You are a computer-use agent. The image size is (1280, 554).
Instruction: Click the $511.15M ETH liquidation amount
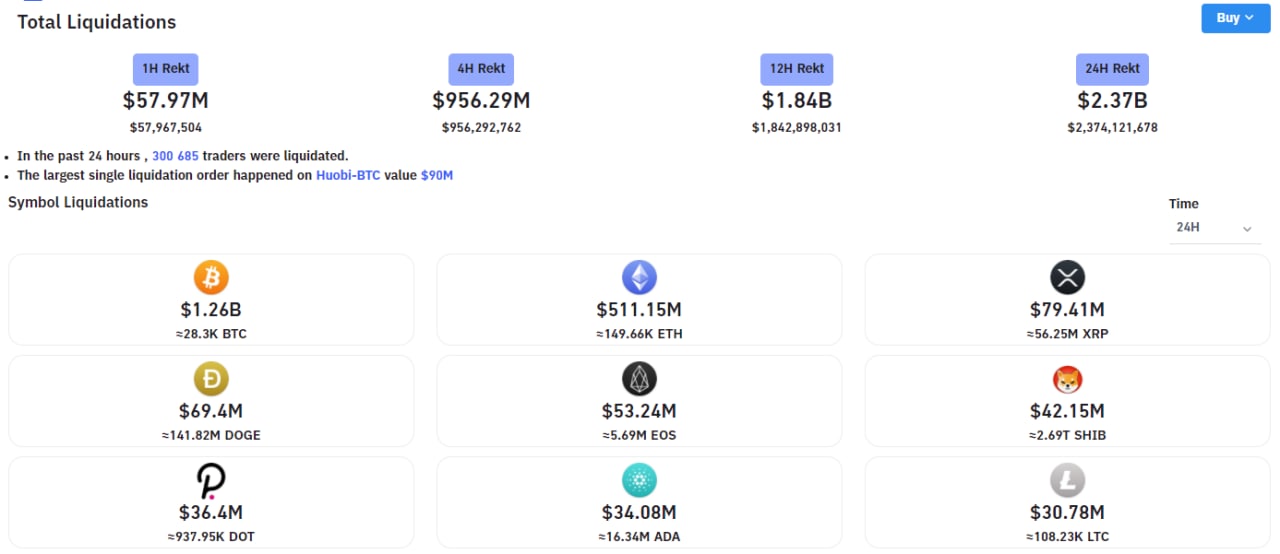click(x=639, y=310)
